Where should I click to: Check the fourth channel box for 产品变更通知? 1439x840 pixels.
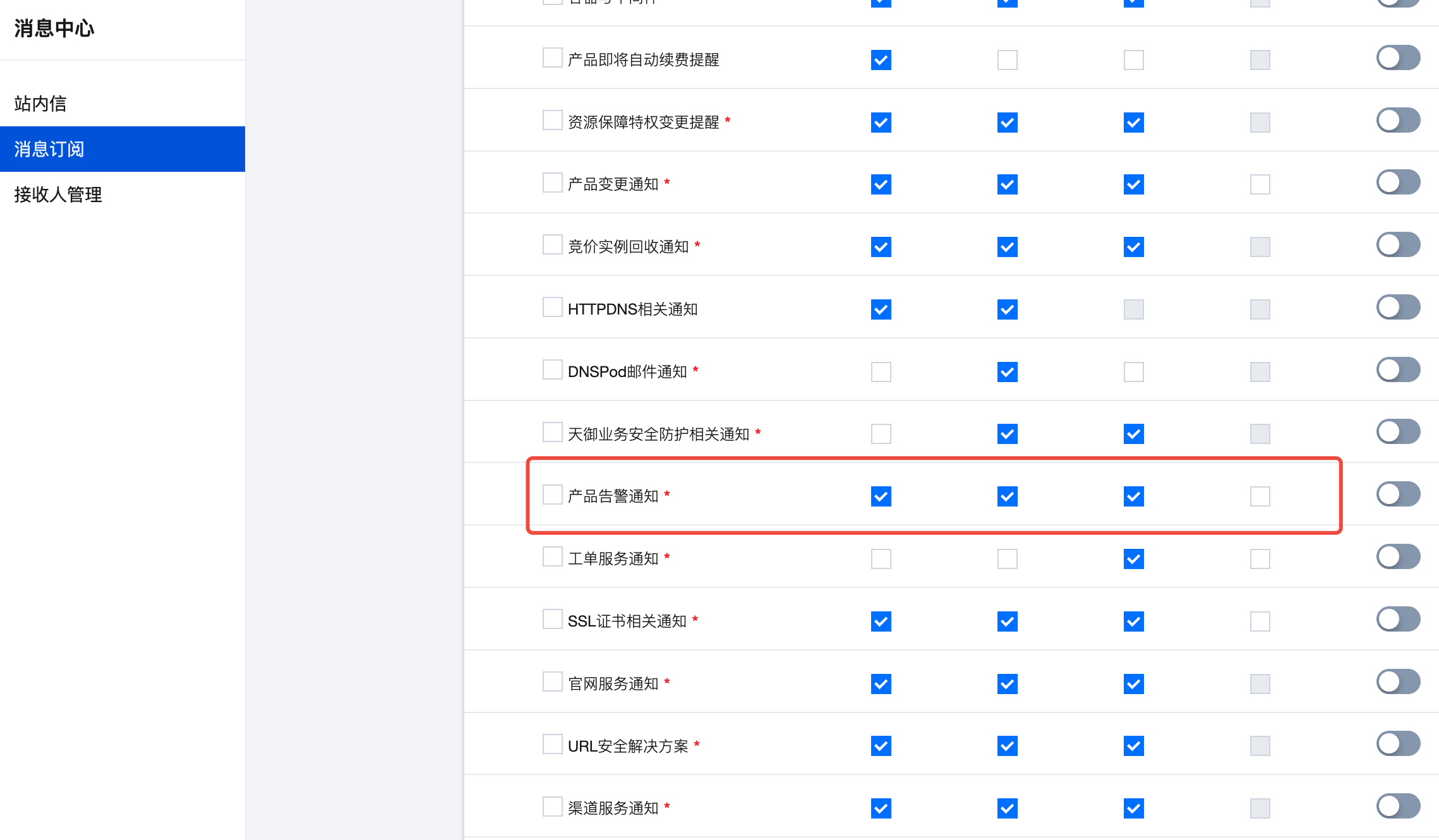(1260, 184)
